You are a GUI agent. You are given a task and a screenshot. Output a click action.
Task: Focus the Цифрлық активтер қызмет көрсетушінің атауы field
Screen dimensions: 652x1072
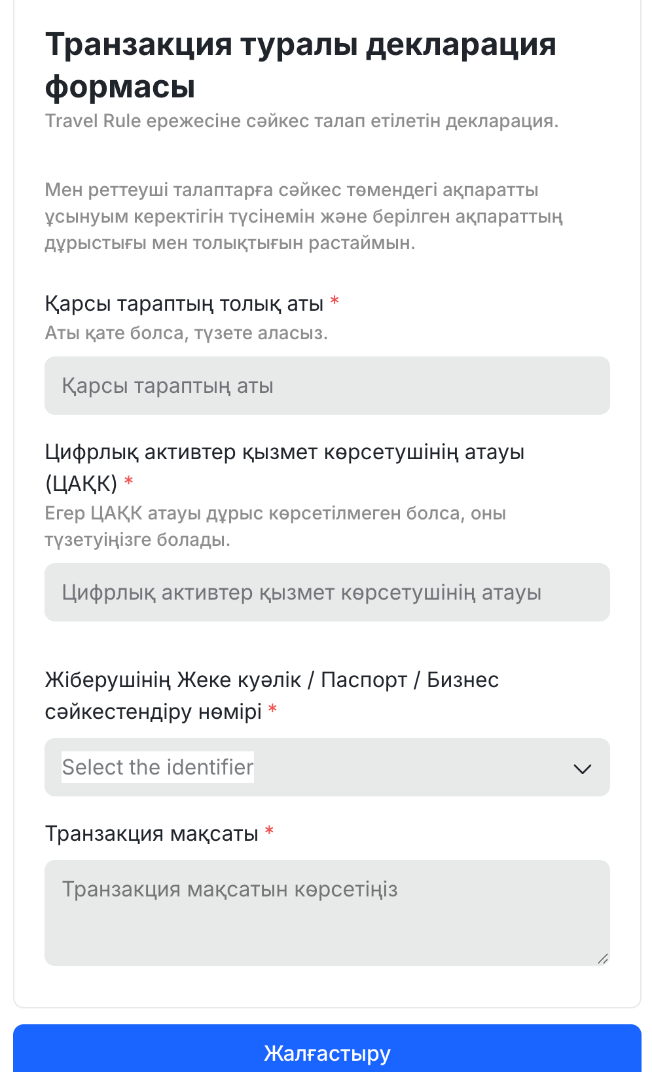326,592
